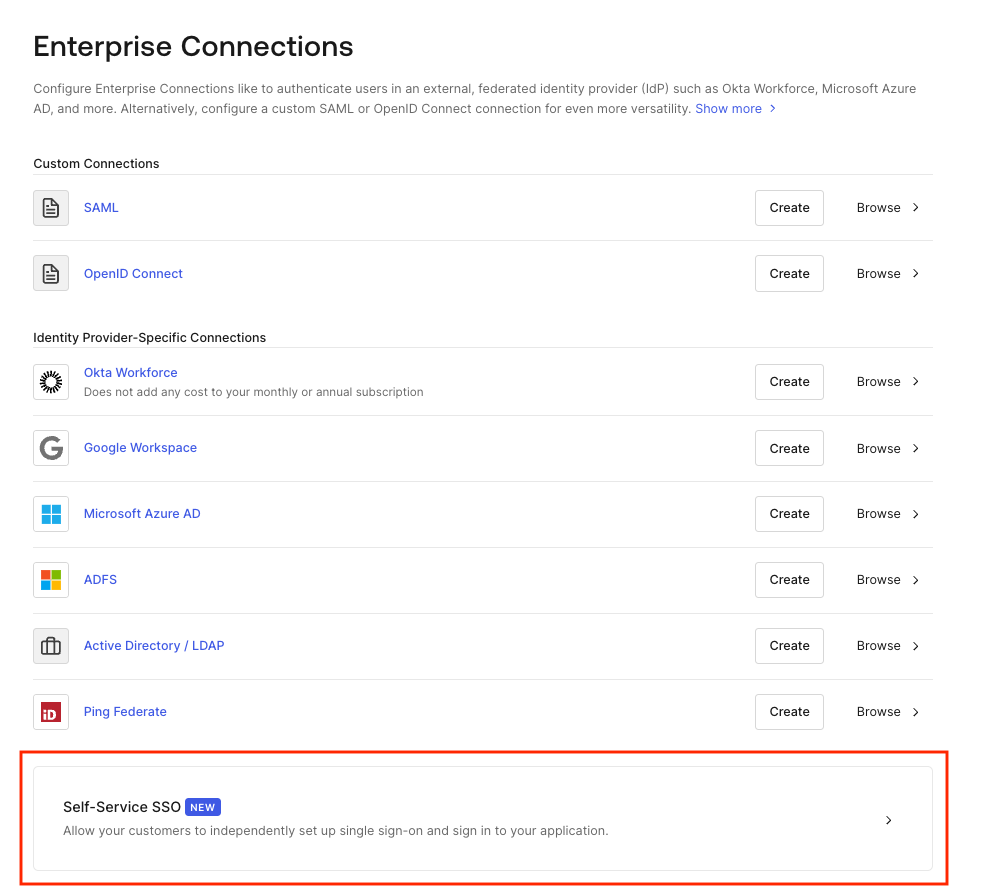983x894 pixels.
Task: Browse Microsoft Azure AD connections
Action: point(888,514)
